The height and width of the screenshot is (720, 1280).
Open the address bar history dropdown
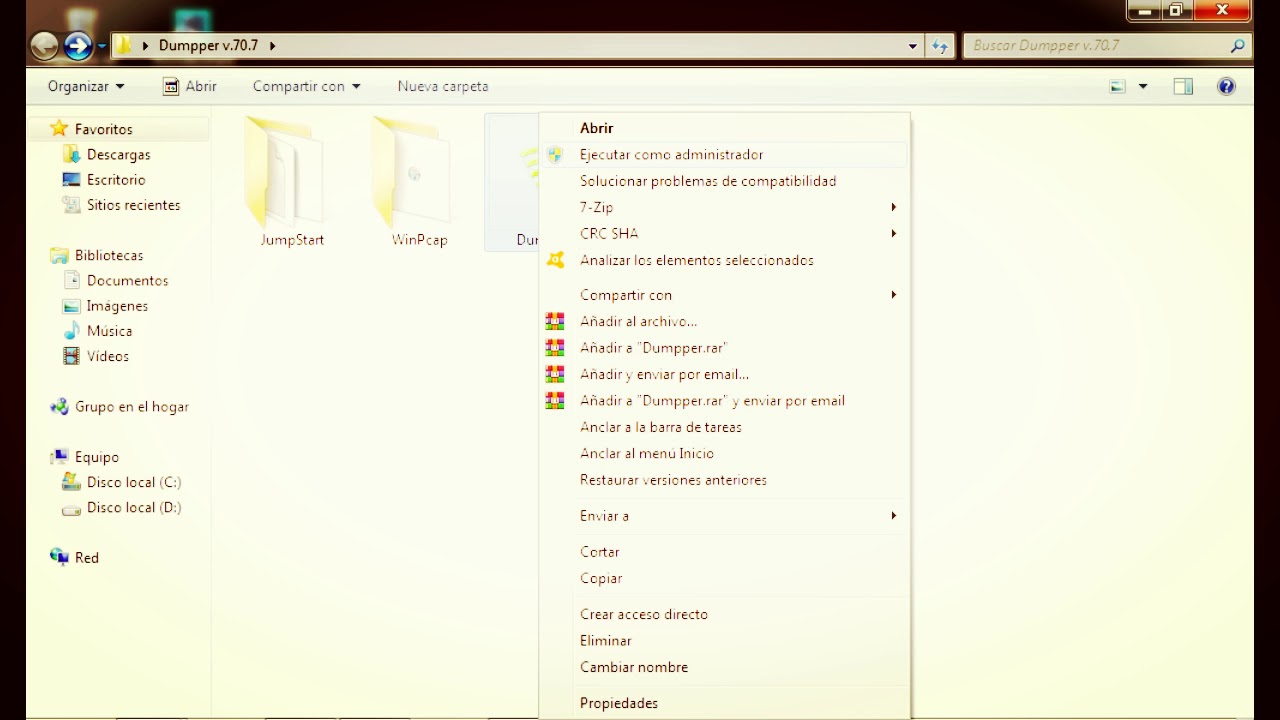tap(913, 46)
